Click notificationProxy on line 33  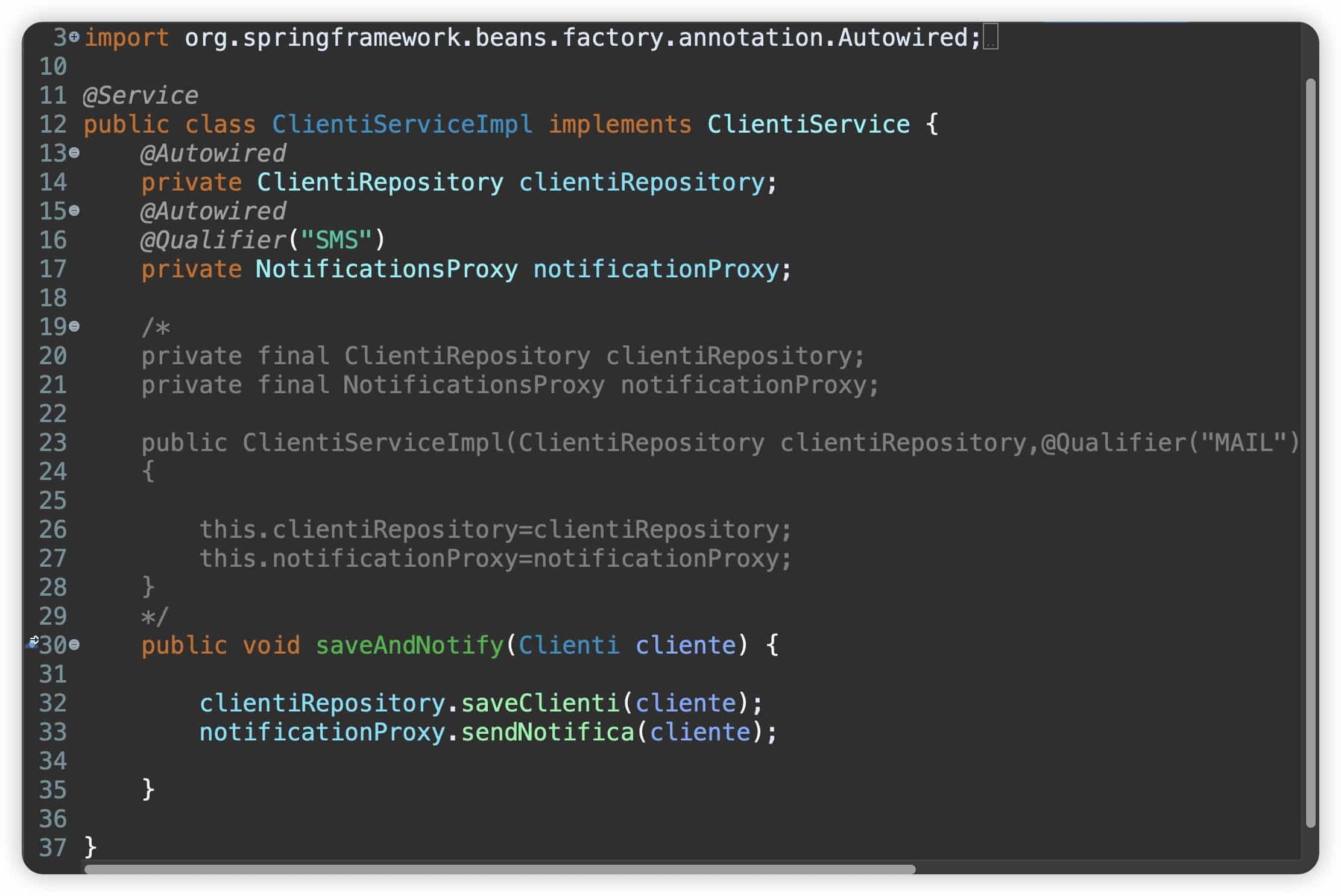pyautogui.click(x=323, y=732)
